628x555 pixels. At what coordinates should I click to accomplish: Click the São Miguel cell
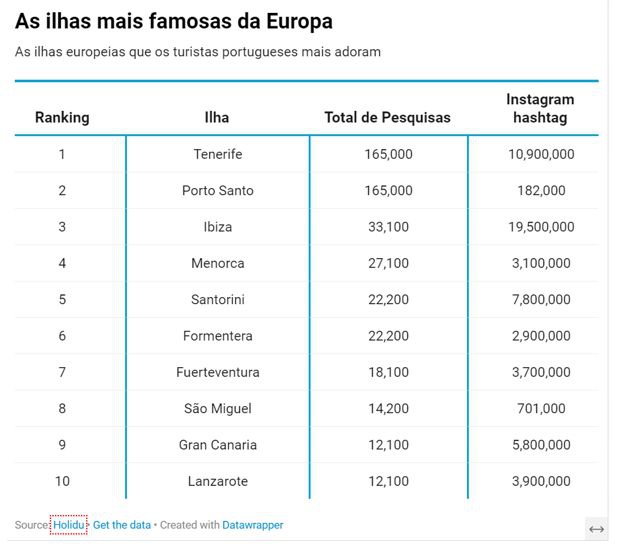pos(218,408)
